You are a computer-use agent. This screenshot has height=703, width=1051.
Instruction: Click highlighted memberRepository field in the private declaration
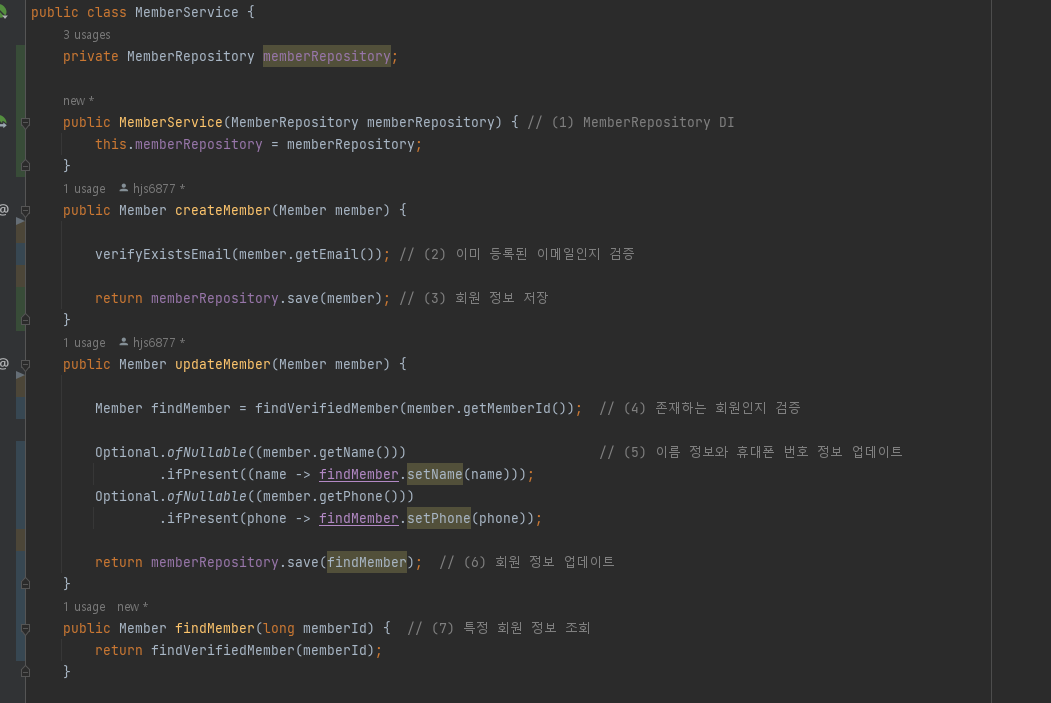click(326, 56)
